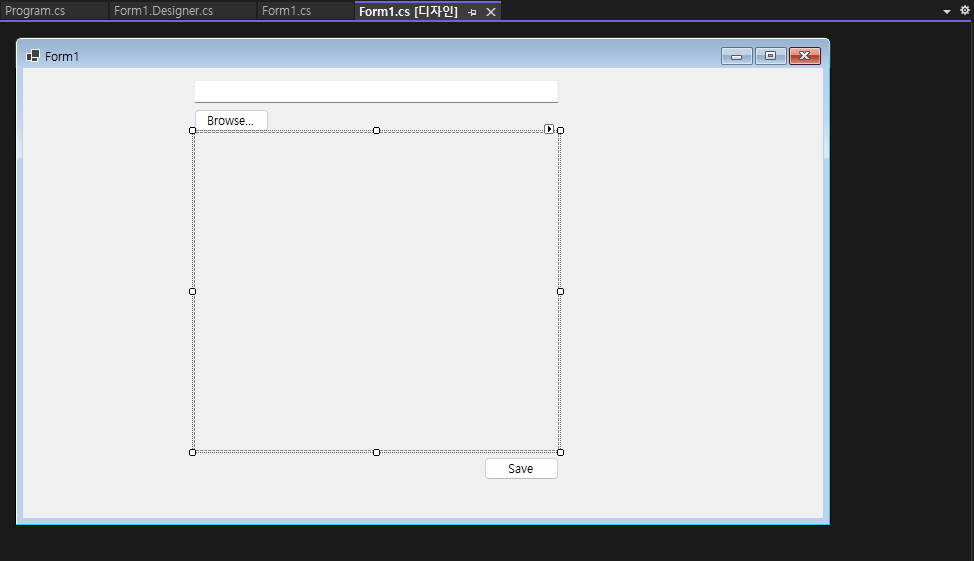Open the tab settings gear icon
The image size is (974, 561).
965,10
